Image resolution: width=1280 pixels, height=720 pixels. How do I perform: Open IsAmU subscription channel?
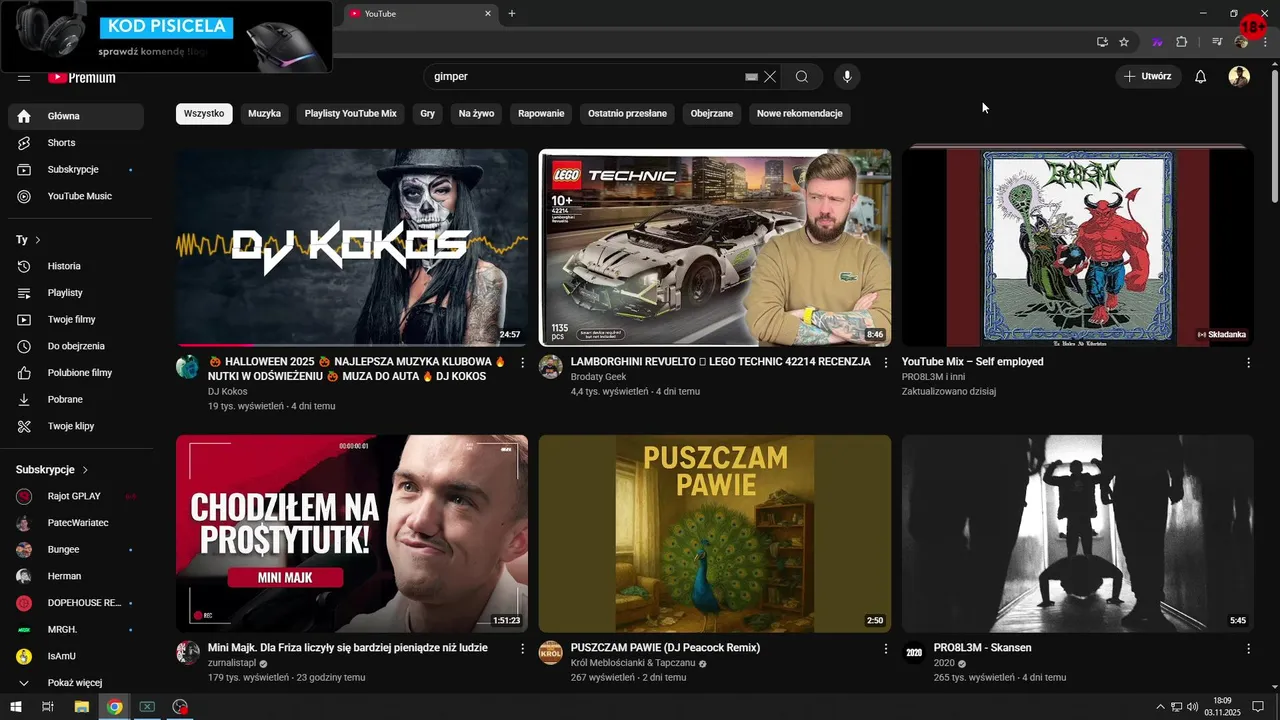tap(76, 656)
